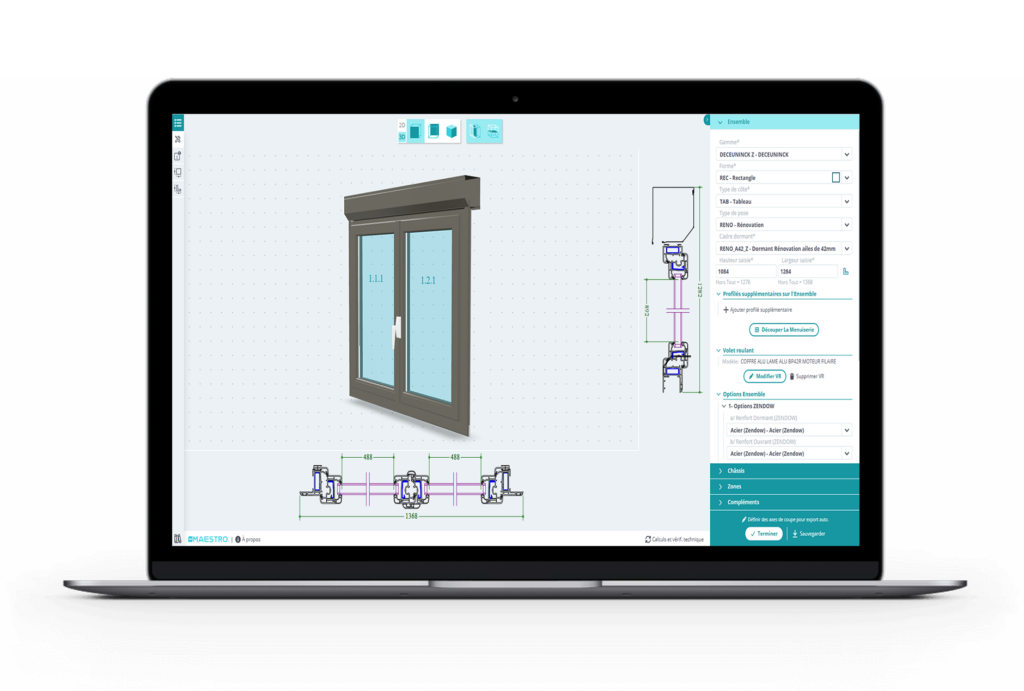Click the COFFRE ALU LAME ALU model text
This screenshot has height=691, width=1024.
point(788,361)
